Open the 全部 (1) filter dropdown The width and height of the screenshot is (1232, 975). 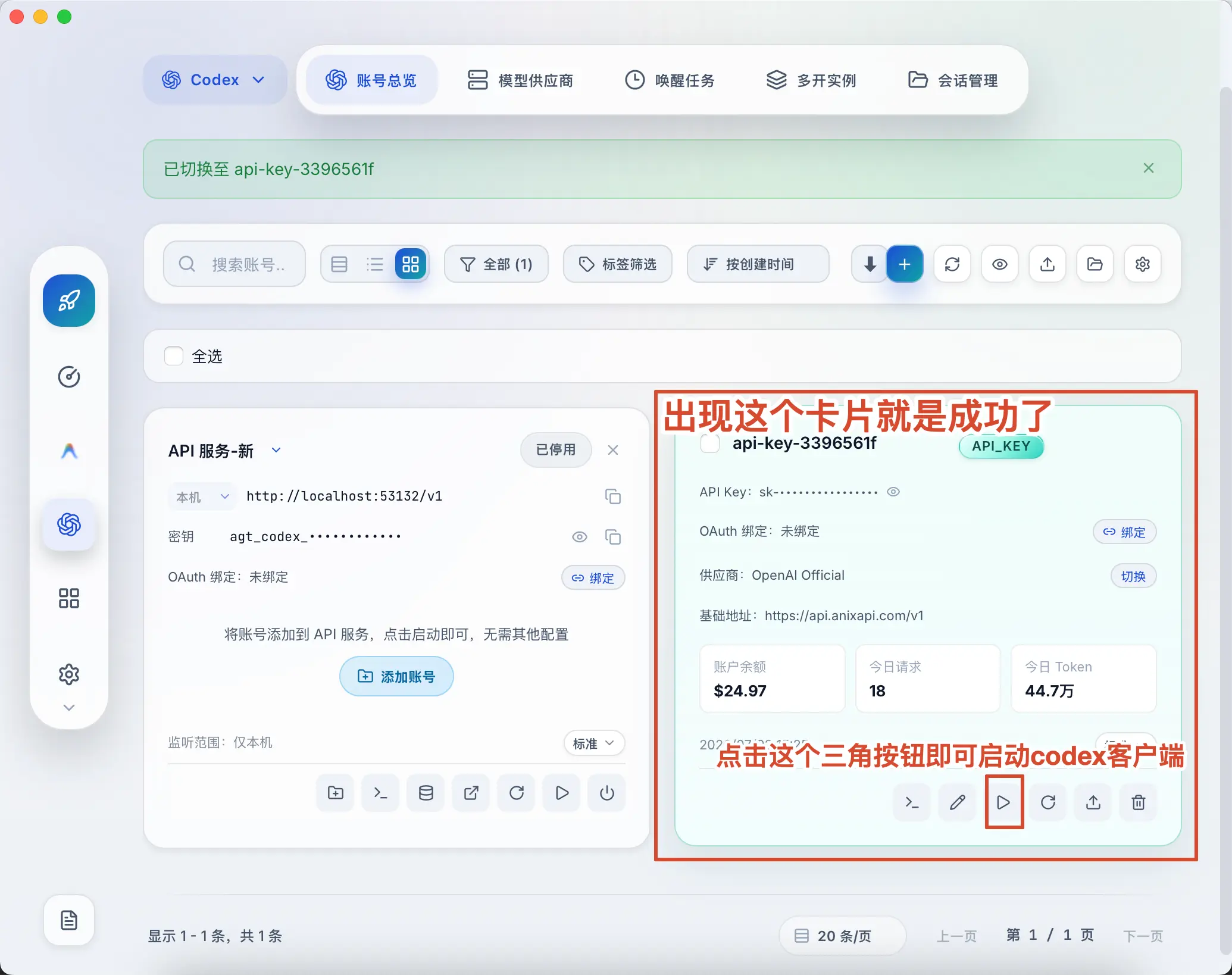pos(496,264)
